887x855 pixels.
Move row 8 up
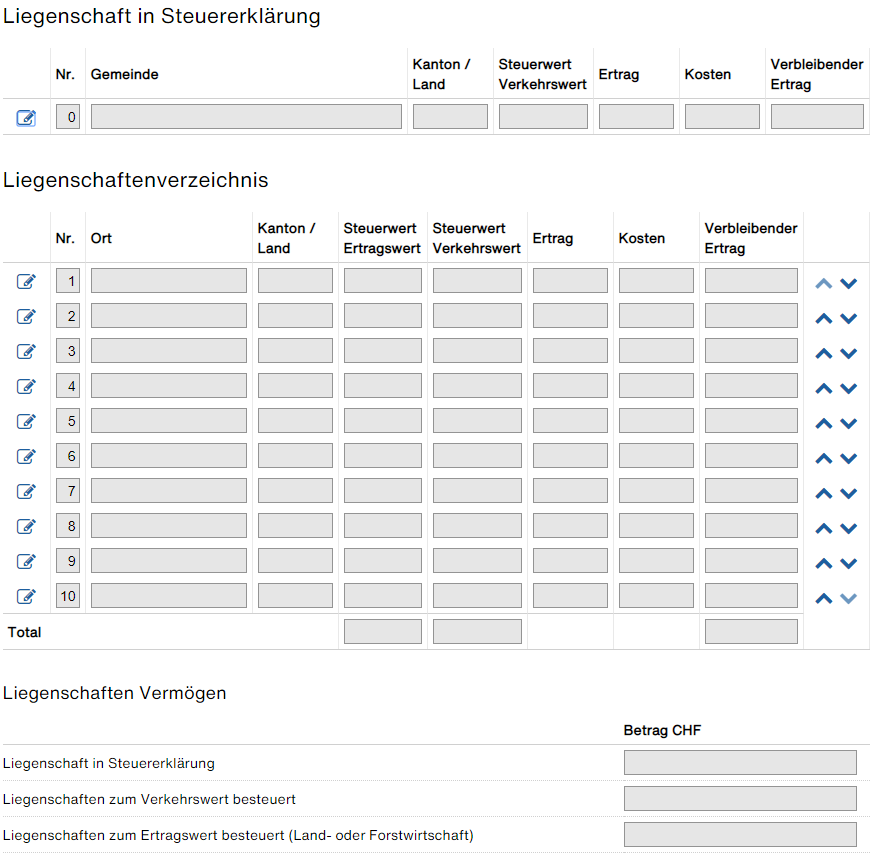pos(824,529)
